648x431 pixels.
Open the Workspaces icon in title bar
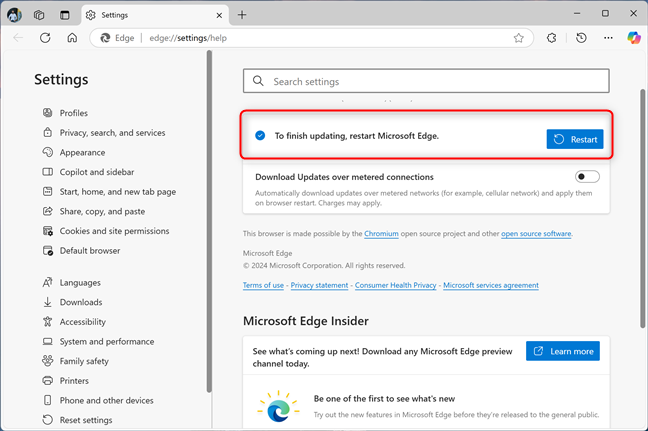tap(39, 15)
